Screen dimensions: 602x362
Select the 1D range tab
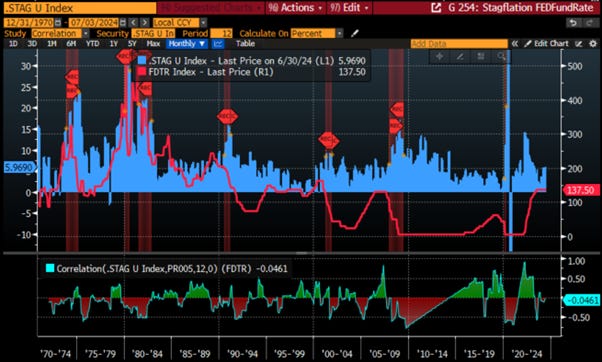click(13, 44)
